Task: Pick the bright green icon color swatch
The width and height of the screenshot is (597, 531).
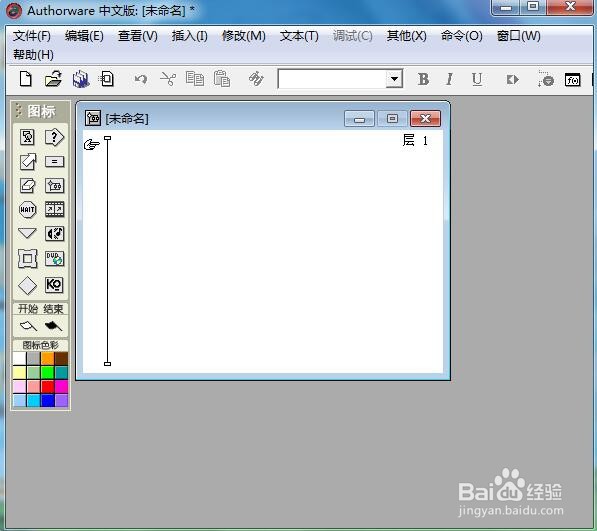Action: click(48, 372)
